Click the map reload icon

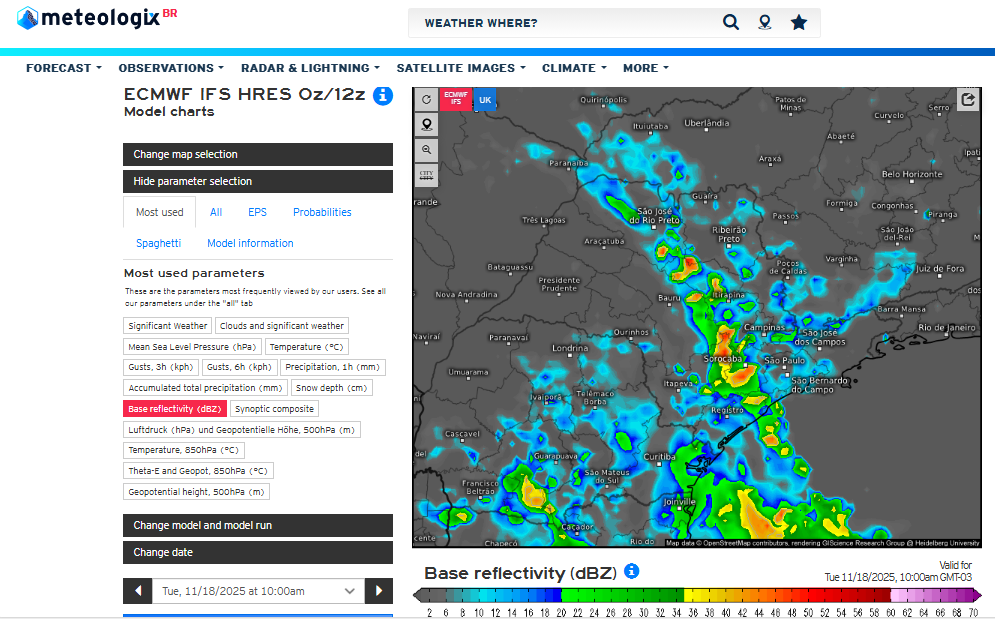click(427, 99)
